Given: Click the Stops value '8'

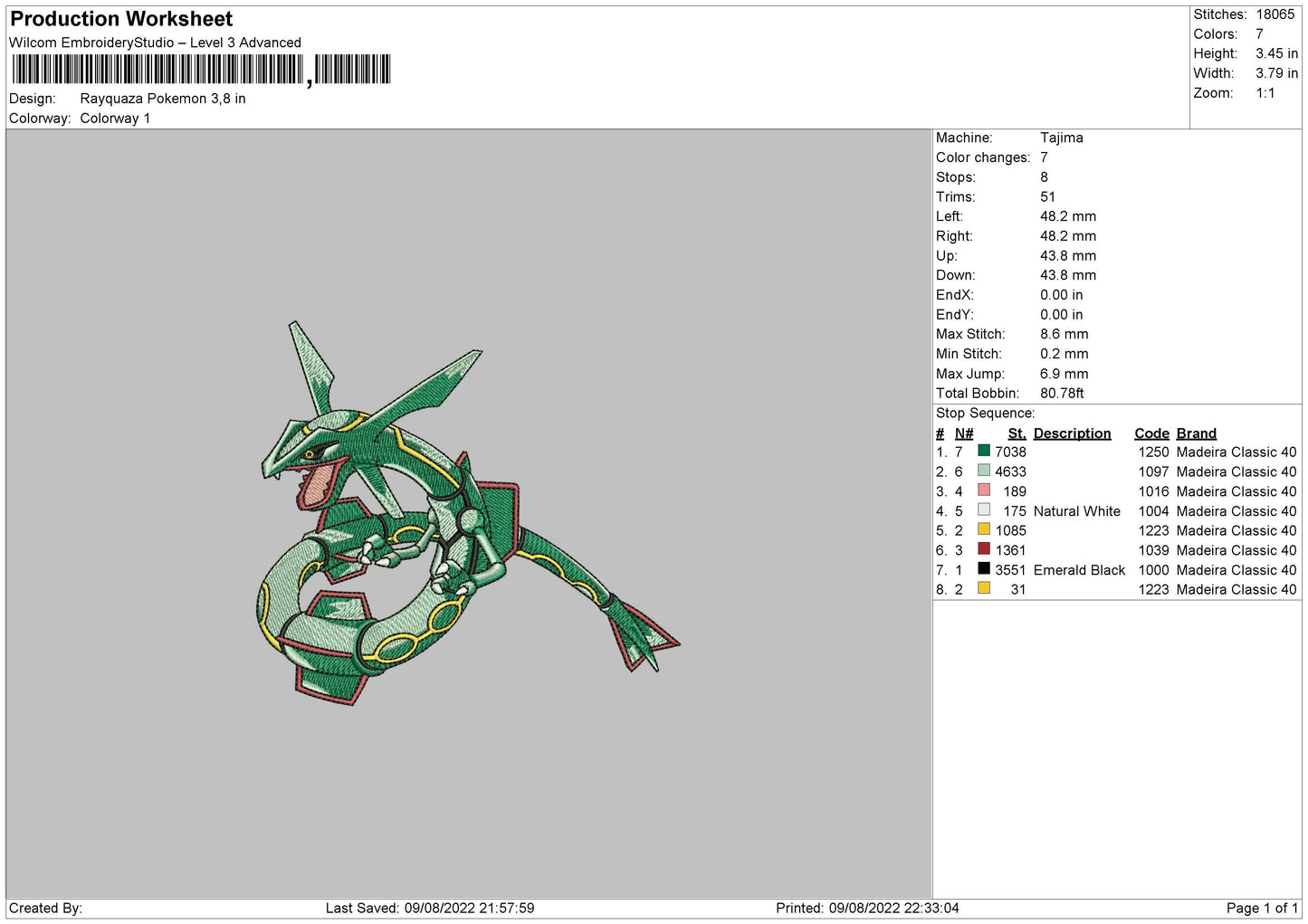Looking at the screenshot, I should [x=1044, y=177].
